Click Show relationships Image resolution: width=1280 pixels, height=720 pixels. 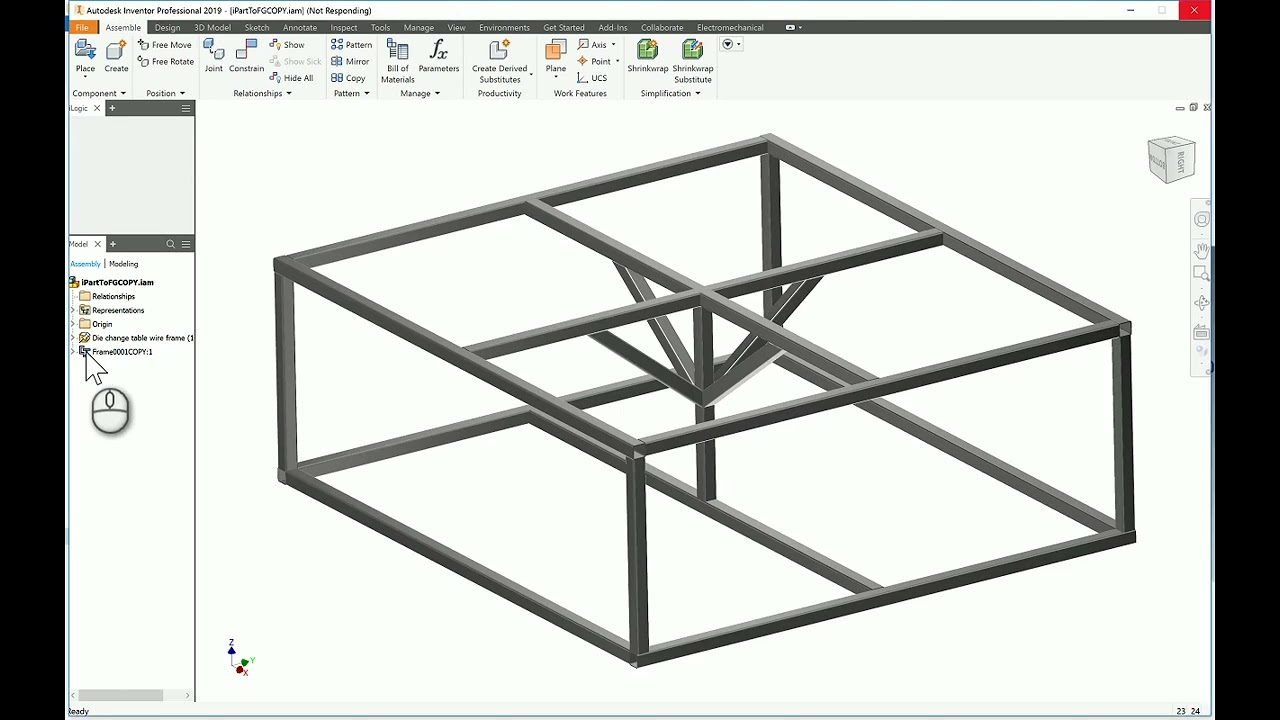point(287,45)
